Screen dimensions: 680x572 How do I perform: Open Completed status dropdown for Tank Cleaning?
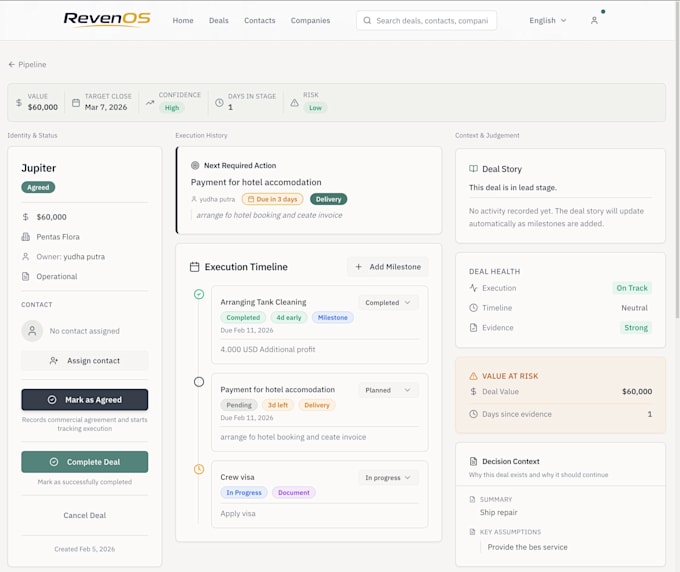[388, 302]
